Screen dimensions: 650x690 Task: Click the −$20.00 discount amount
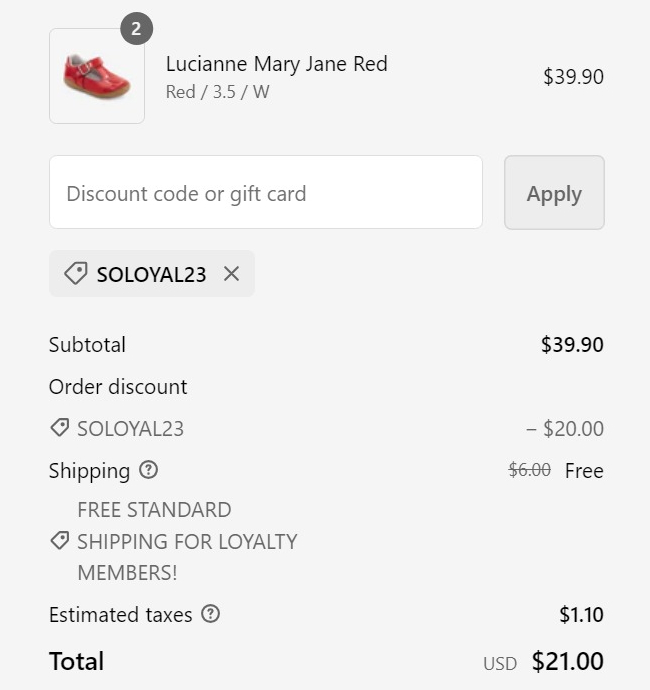coord(565,429)
